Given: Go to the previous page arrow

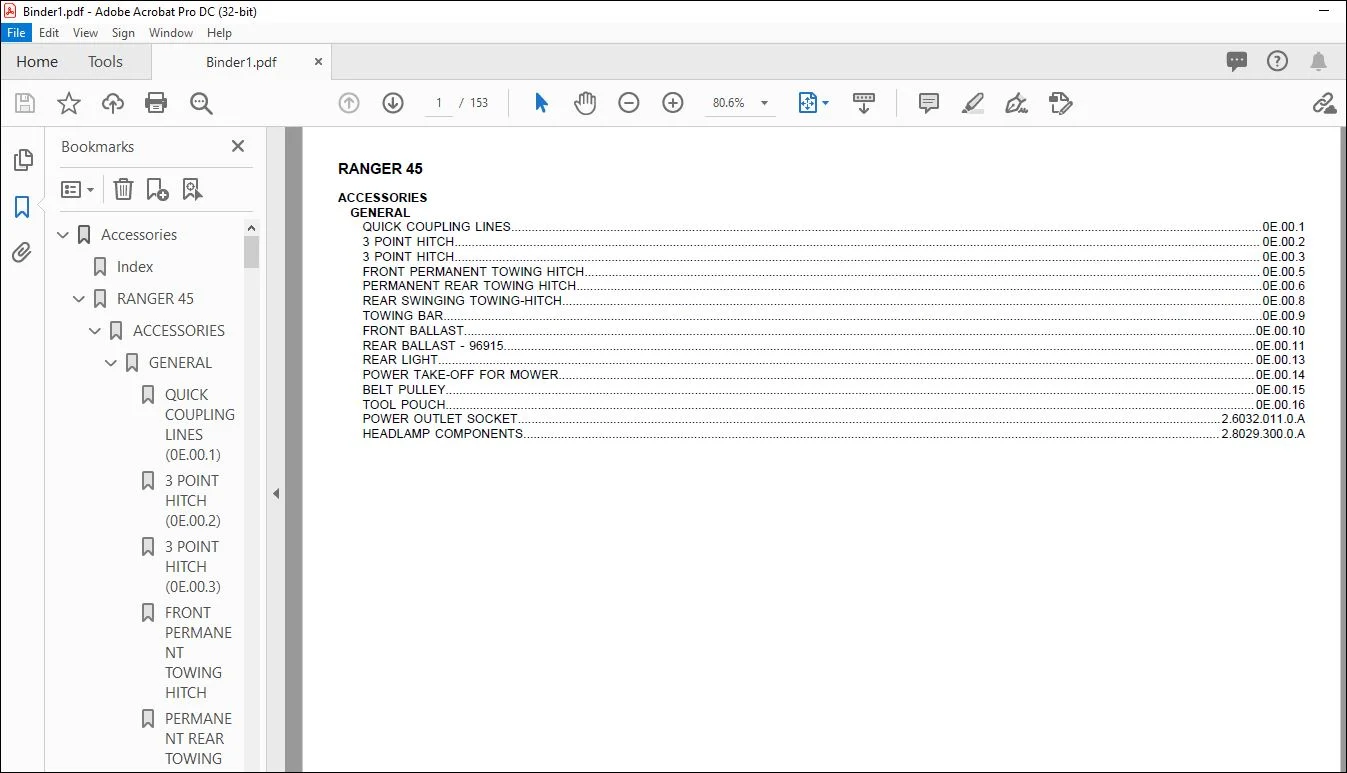Looking at the screenshot, I should point(349,103).
